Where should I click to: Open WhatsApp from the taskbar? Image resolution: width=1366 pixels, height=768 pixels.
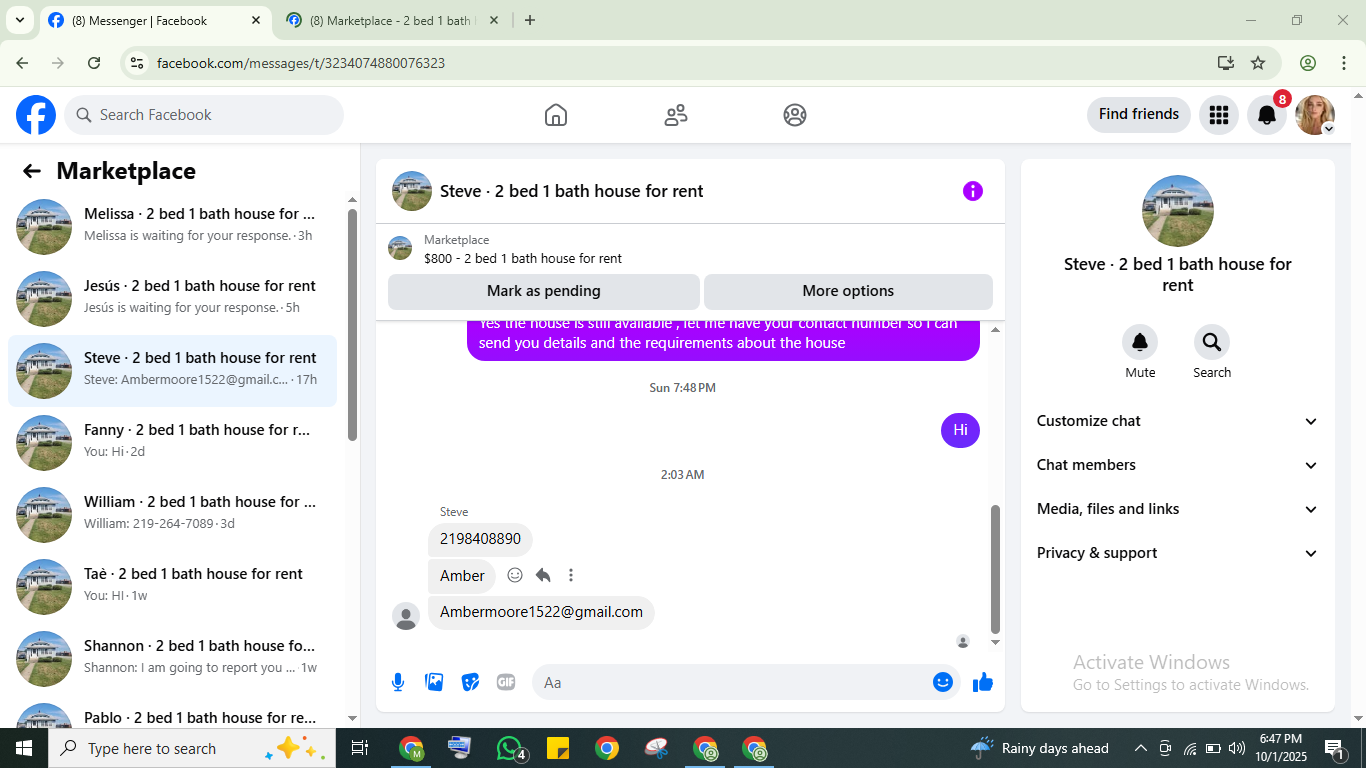click(x=510, y=748)
